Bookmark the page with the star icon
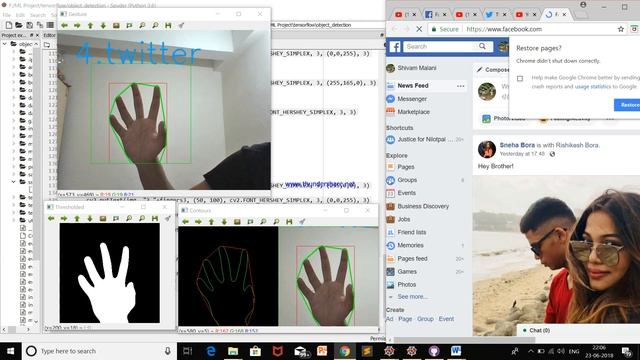 (621, 29)
